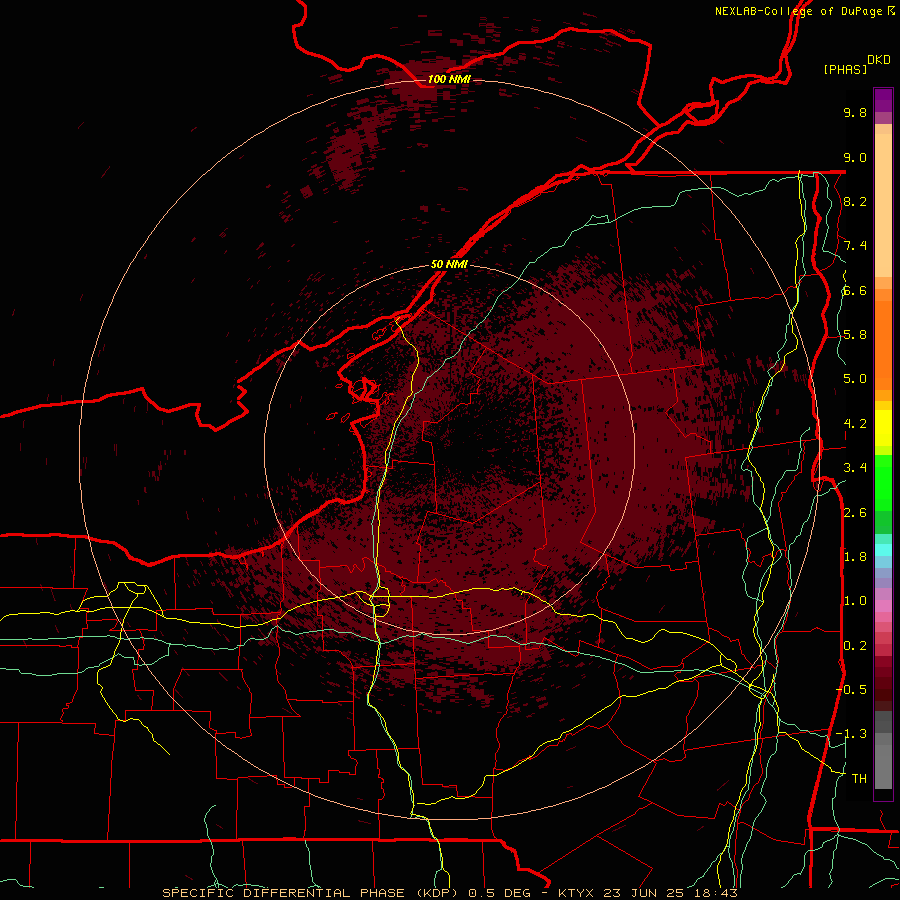The width and height of the screenshot is (900, 900).
Task: Click the 5.8 legend value
Action: (855, 335)
